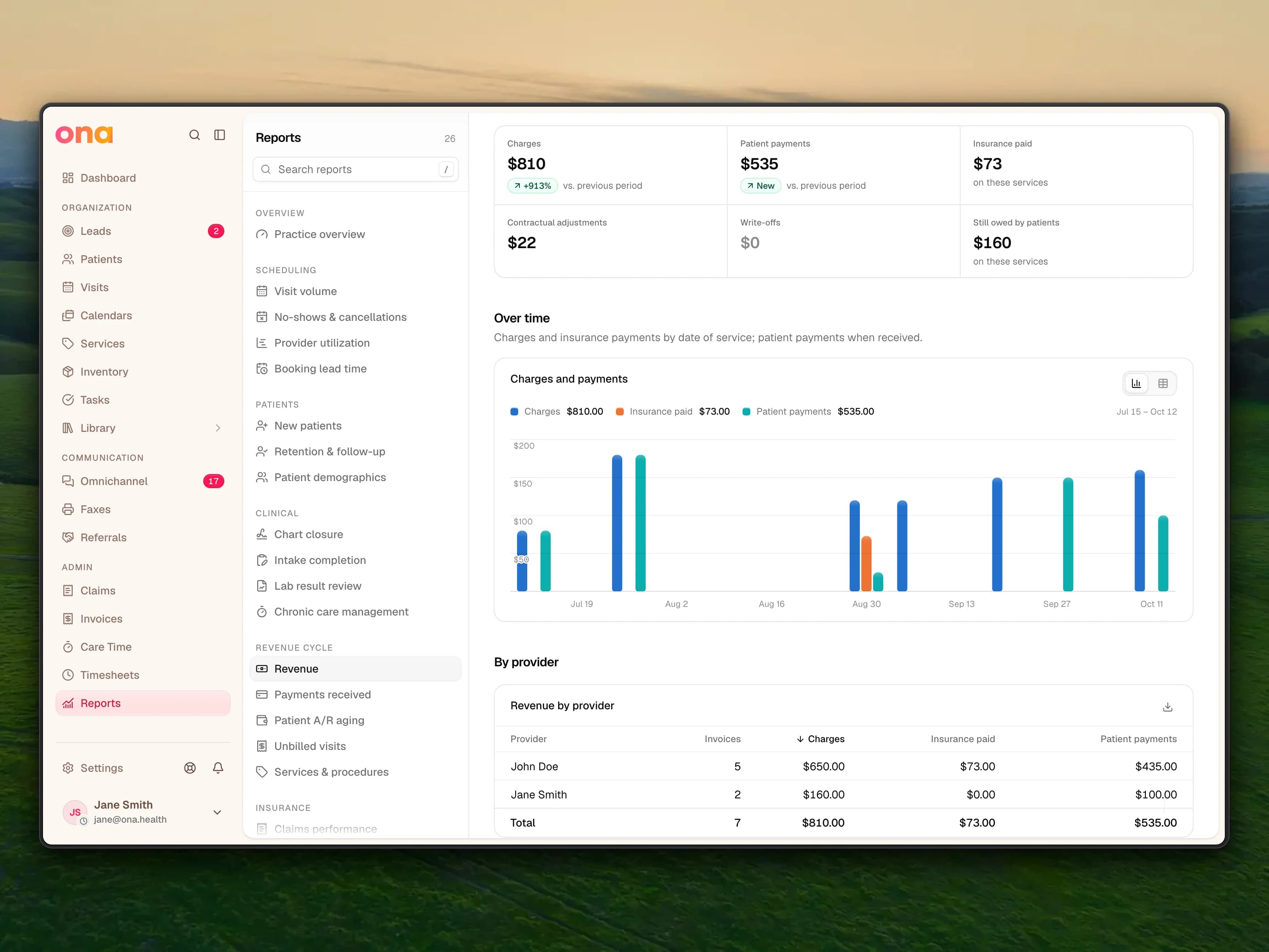Open Chronic care management report
Viewport: 1269px width, 952px height.
[356, 612]
